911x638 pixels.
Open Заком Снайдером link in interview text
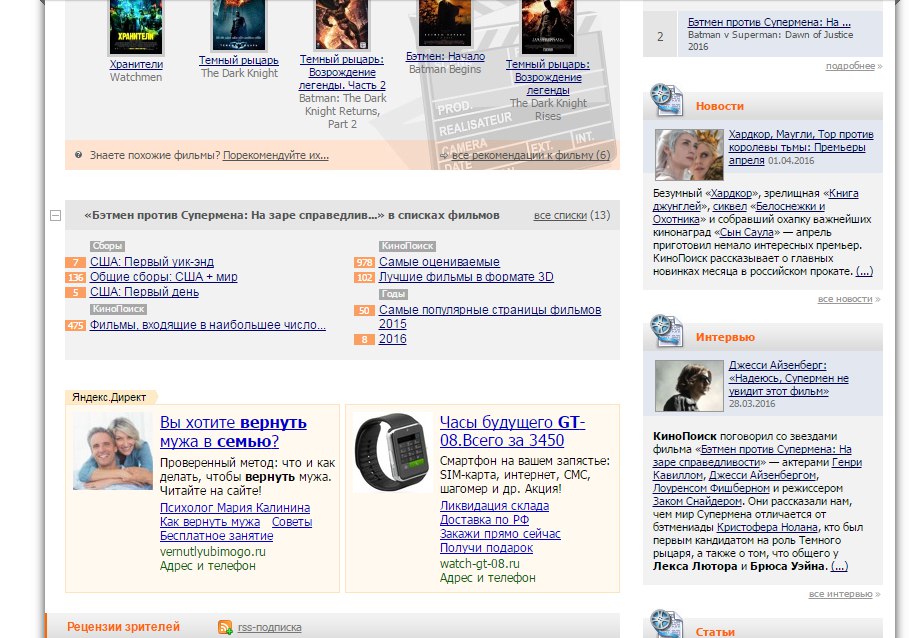tap(697, 501)
